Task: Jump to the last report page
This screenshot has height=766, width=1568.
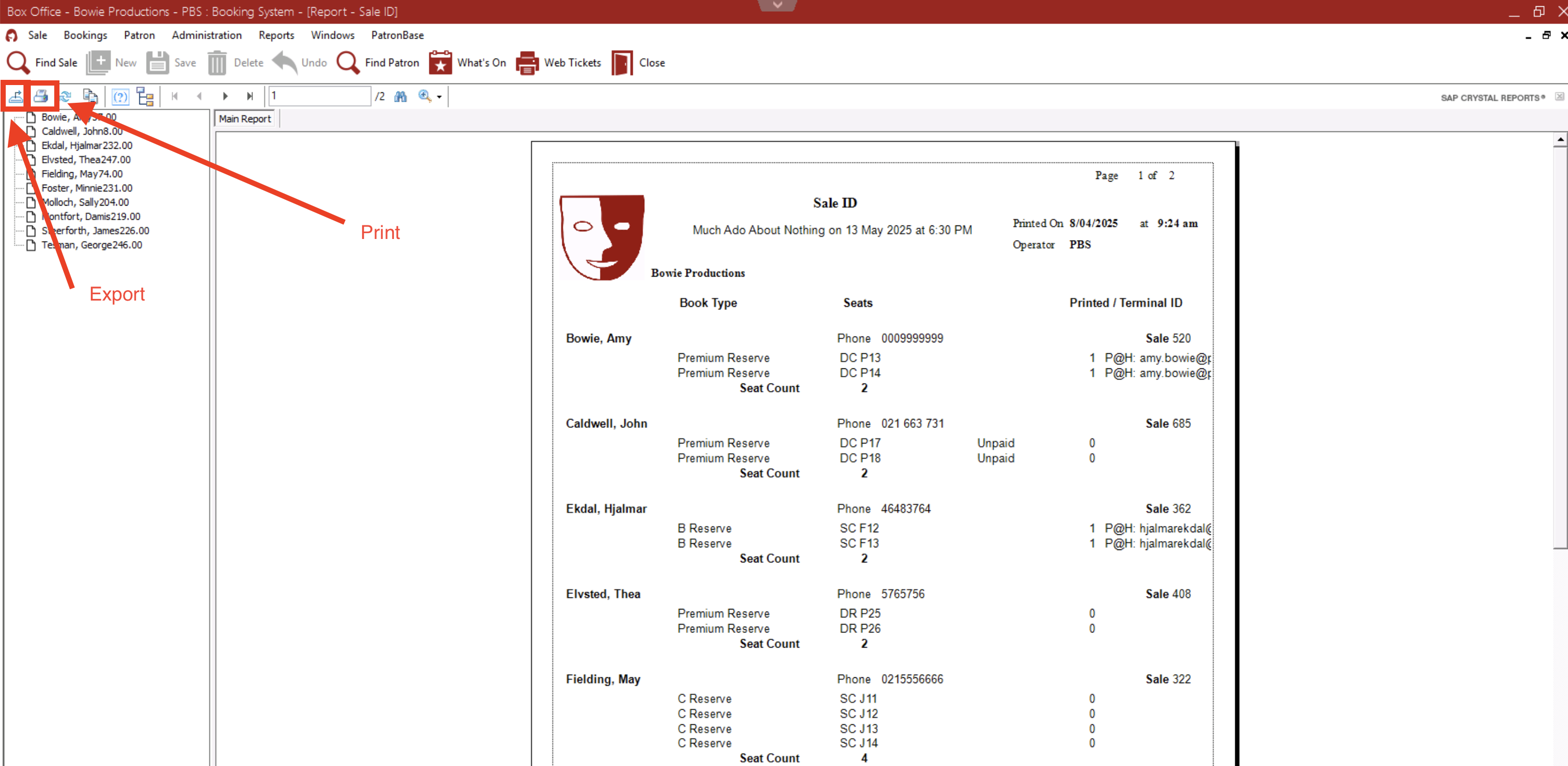Action: [x=249, y=96]
